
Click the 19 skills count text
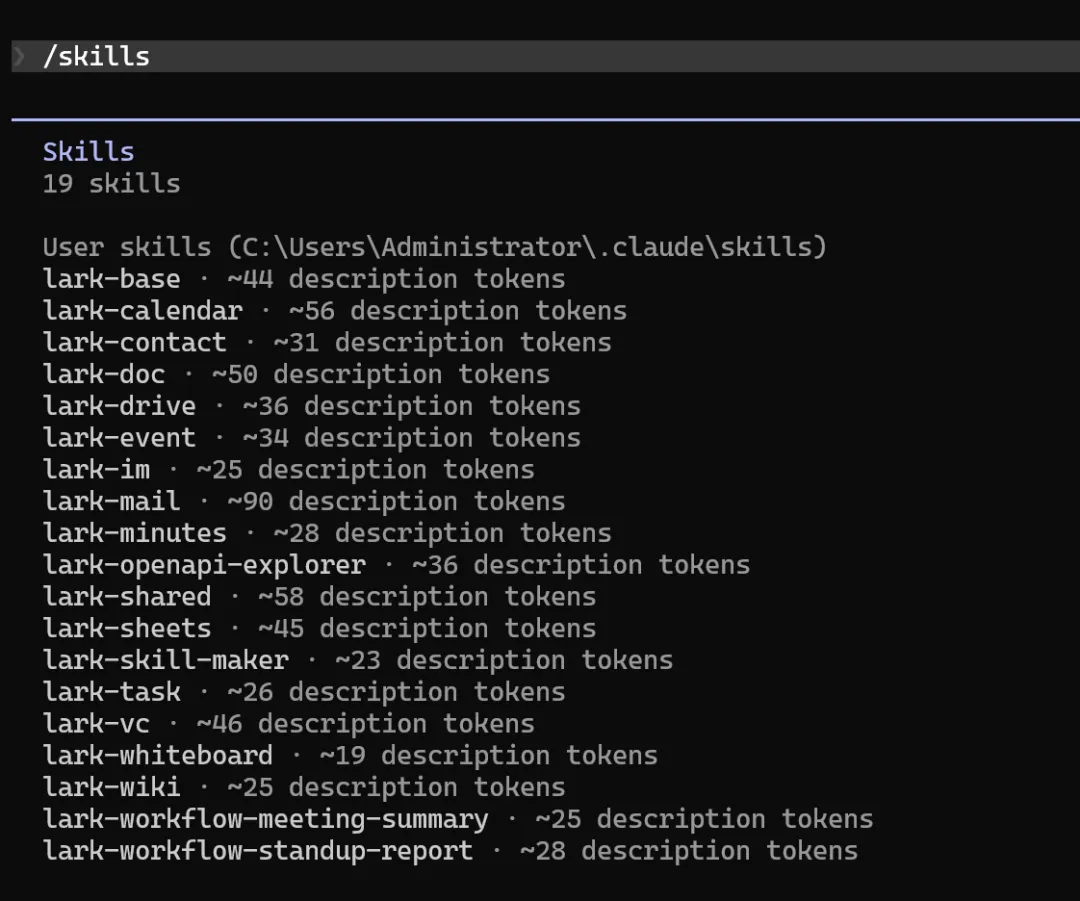(111, 184)
